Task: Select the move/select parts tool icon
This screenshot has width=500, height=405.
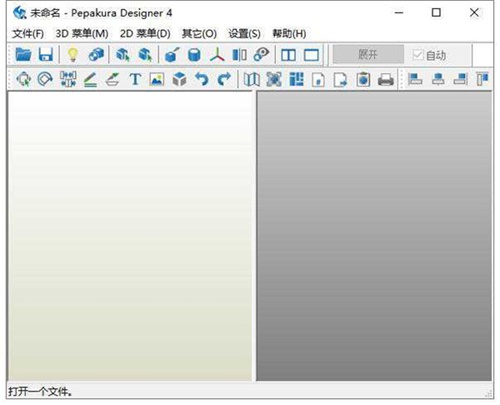Action: (x=23, y=79)
